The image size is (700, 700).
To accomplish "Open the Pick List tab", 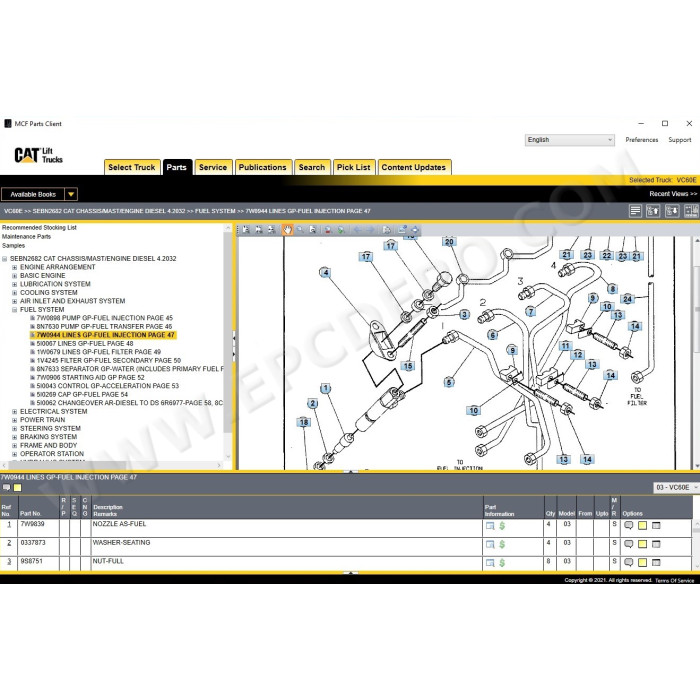I will coord(354,167).
